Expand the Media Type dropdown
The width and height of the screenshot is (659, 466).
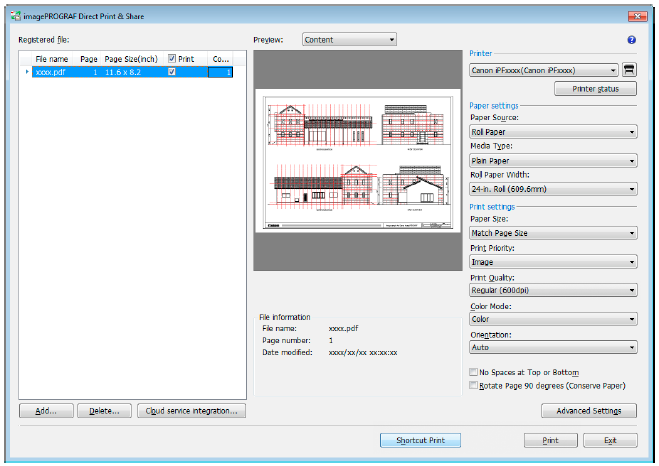552,160
